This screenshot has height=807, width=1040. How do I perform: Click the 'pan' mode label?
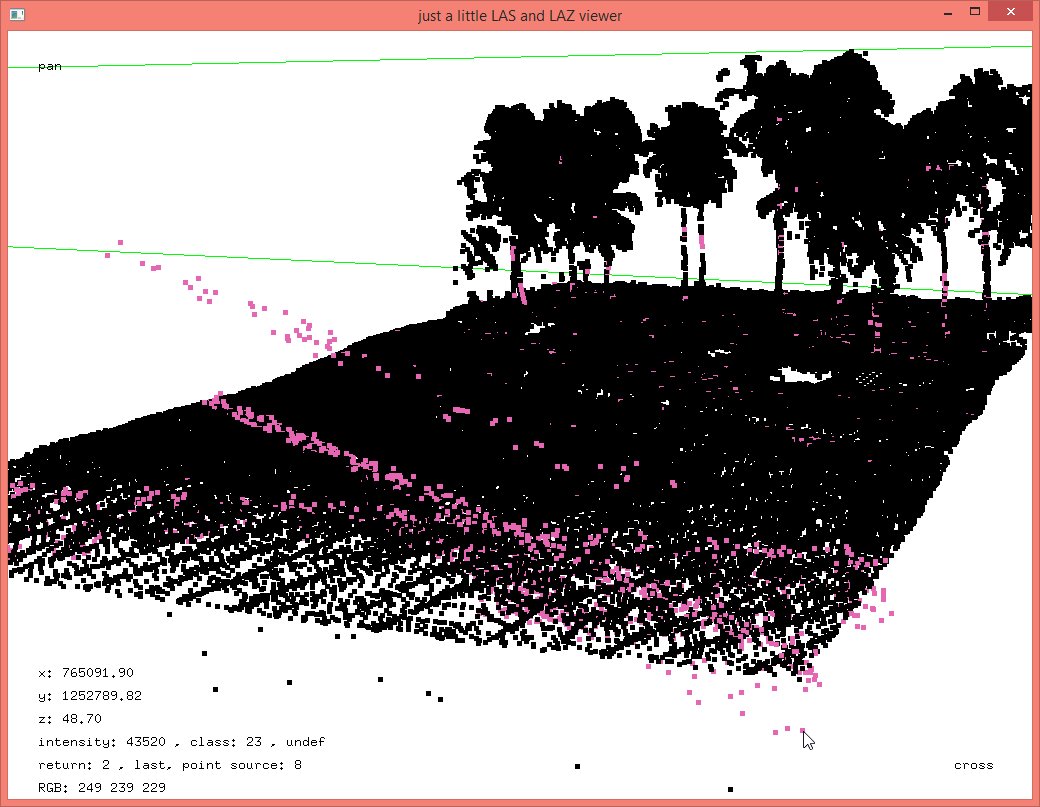[49, 66]
